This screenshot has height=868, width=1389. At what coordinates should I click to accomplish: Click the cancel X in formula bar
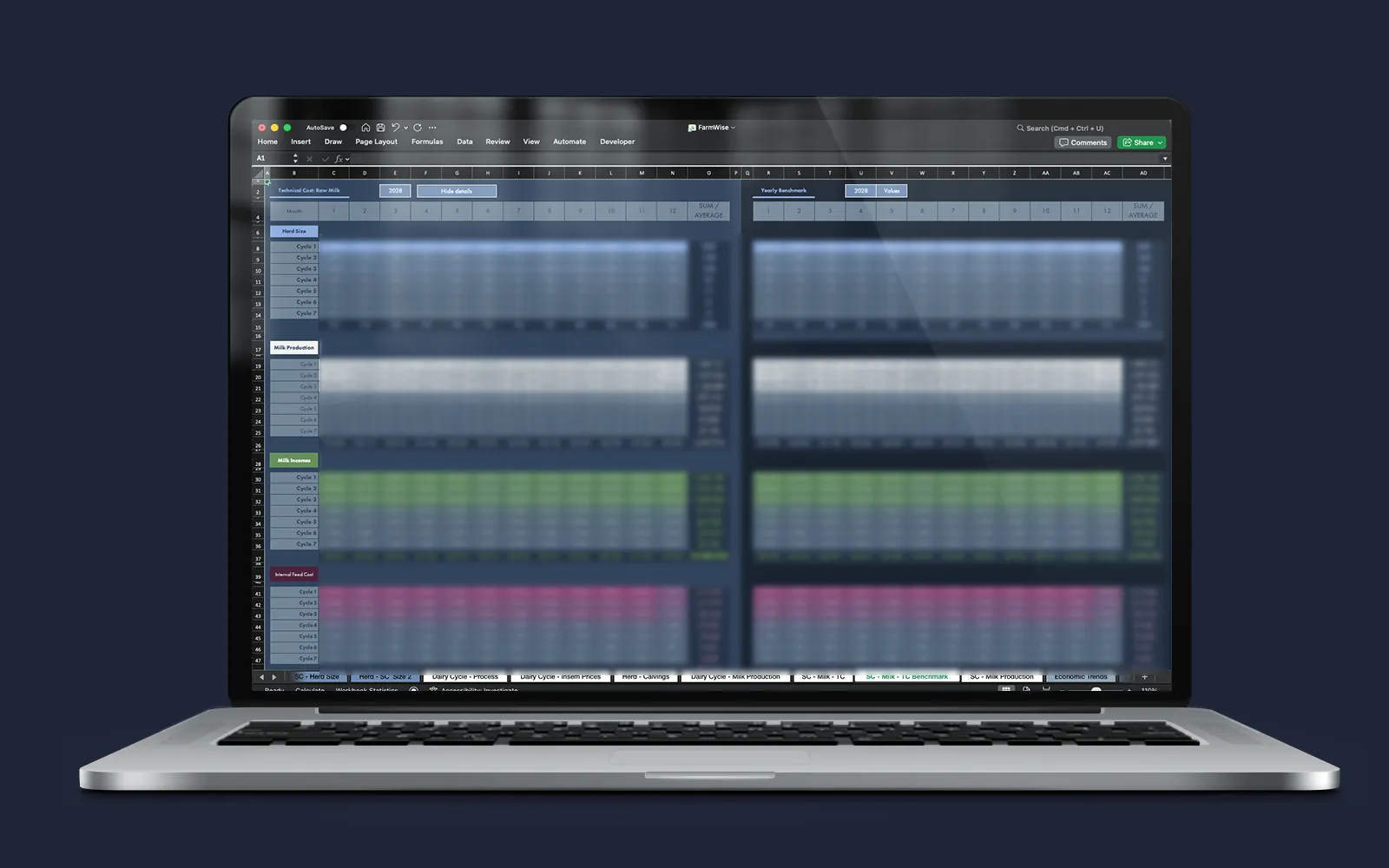[309, 159]
